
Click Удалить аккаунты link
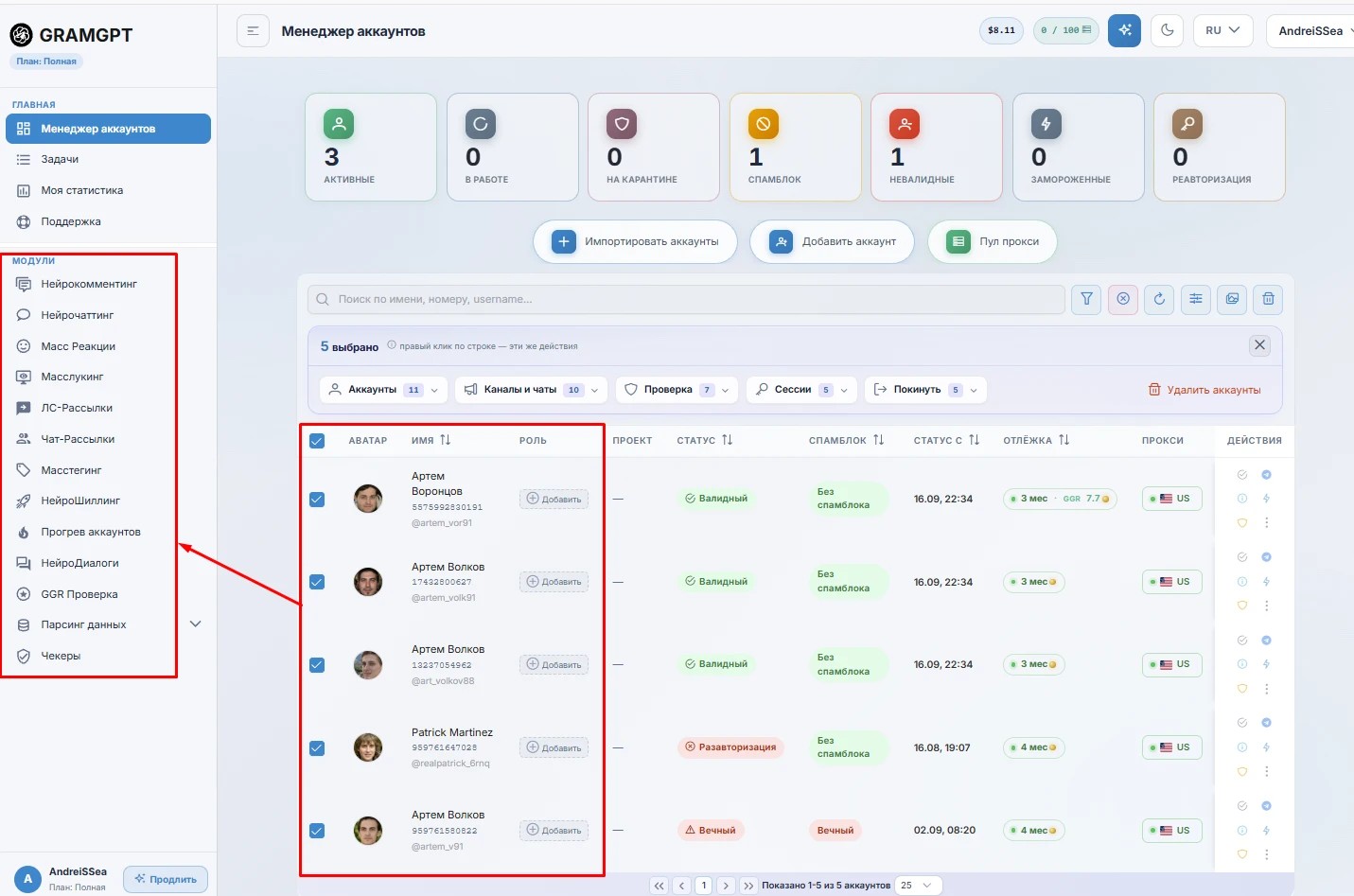point(1205,390)
